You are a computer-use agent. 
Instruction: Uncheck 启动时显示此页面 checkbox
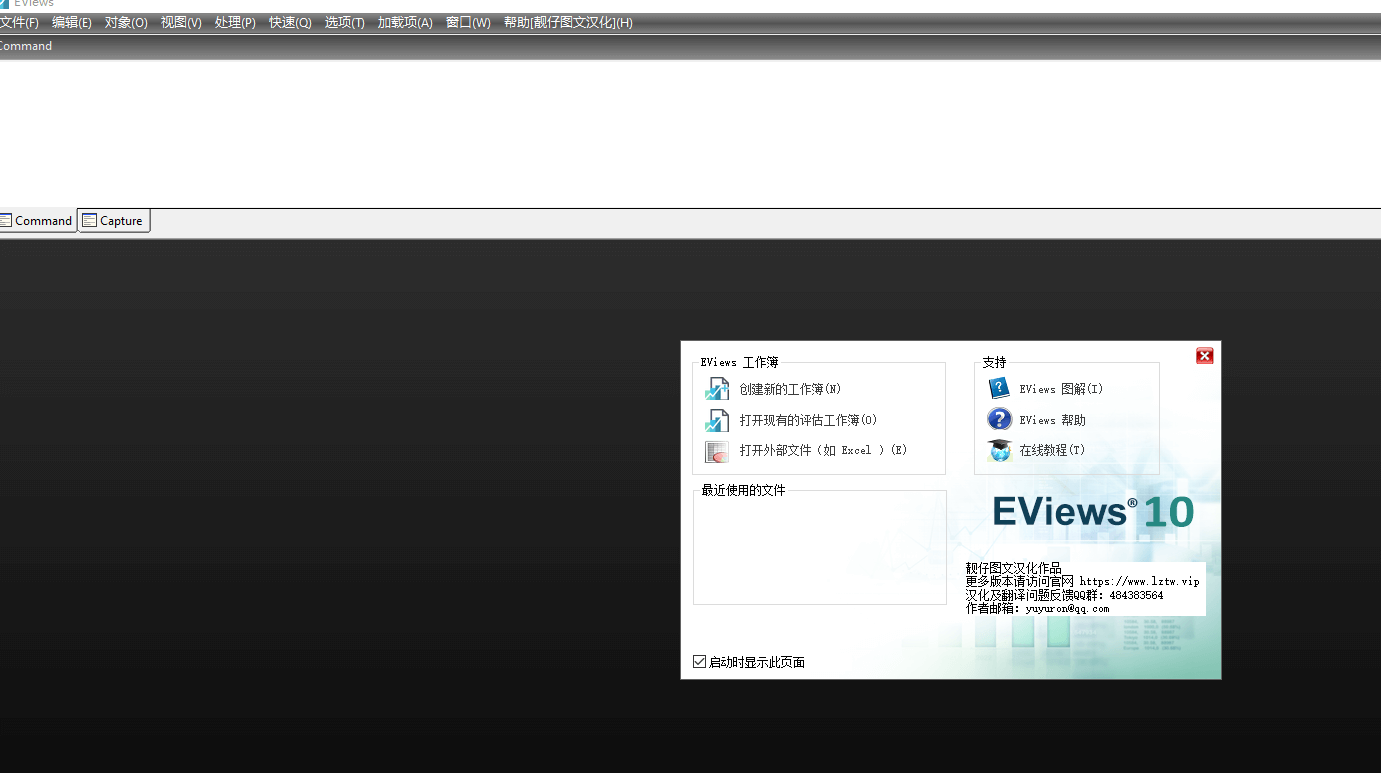coord(699,661)
